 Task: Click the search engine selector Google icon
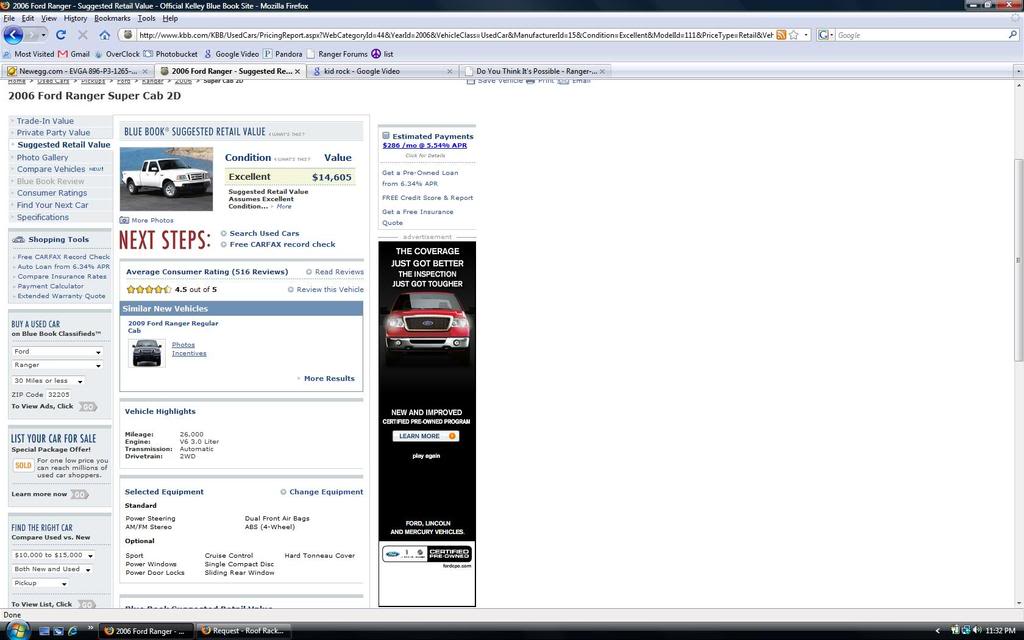point(823,35)
